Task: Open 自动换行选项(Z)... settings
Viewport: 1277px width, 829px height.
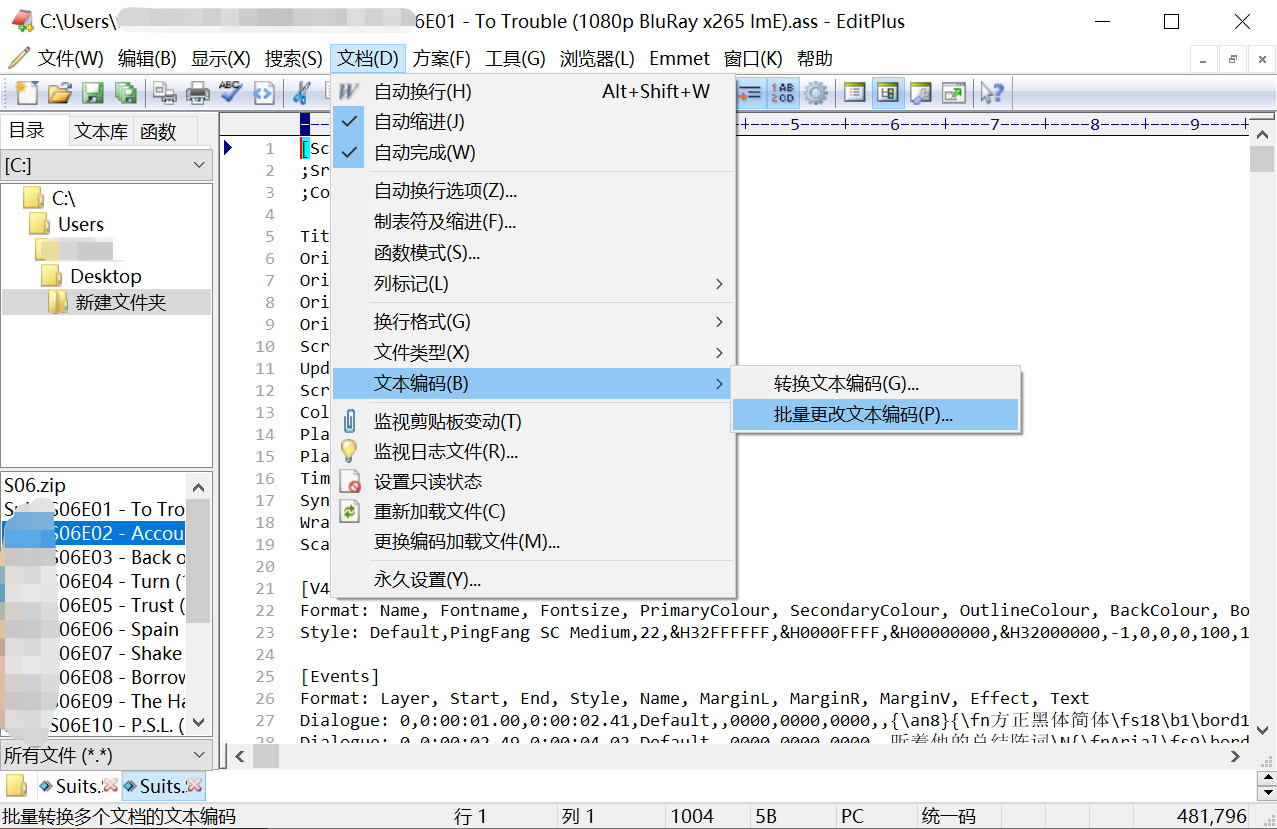Action: coord(534,191)
